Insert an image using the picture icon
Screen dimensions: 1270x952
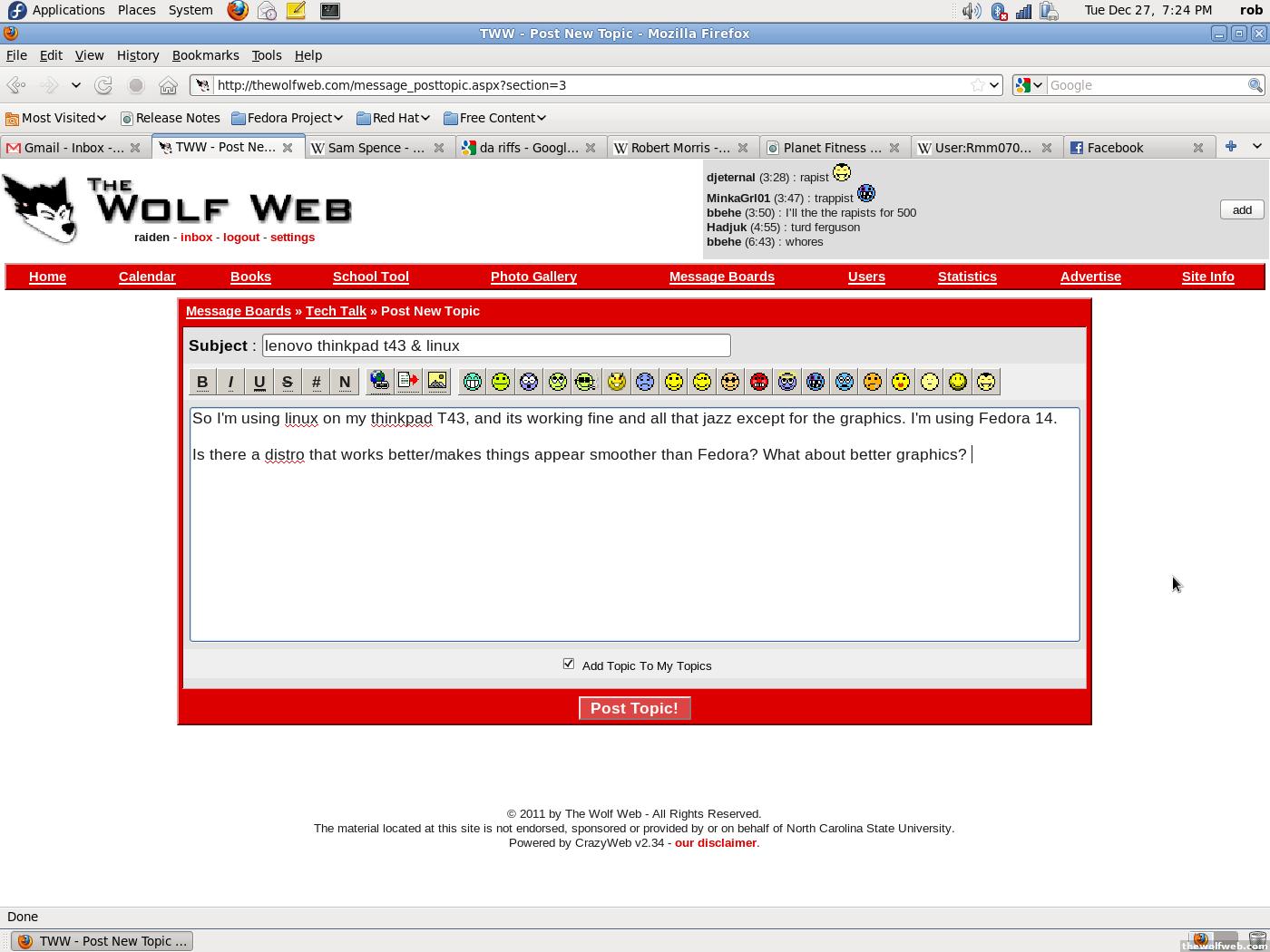[x=437, y=382]
